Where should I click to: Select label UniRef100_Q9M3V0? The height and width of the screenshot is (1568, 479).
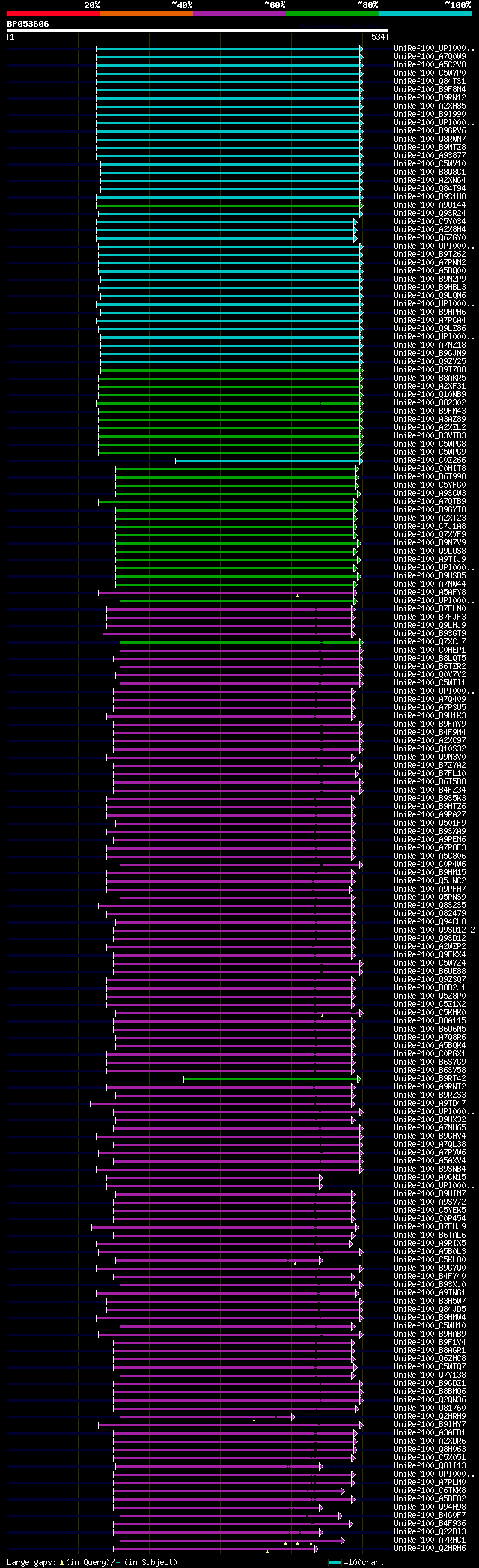pyautogui.click(x=430, y=757)
